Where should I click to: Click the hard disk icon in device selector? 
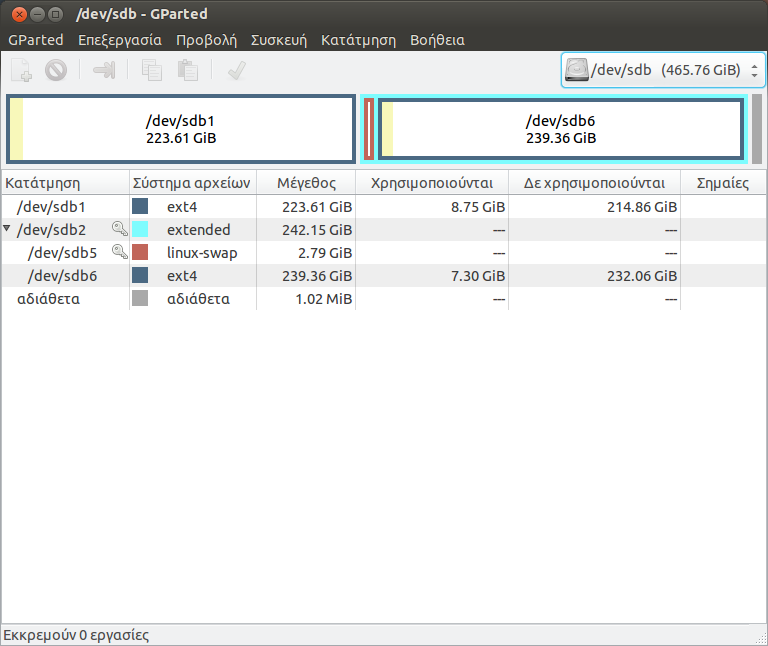[576, 70]
